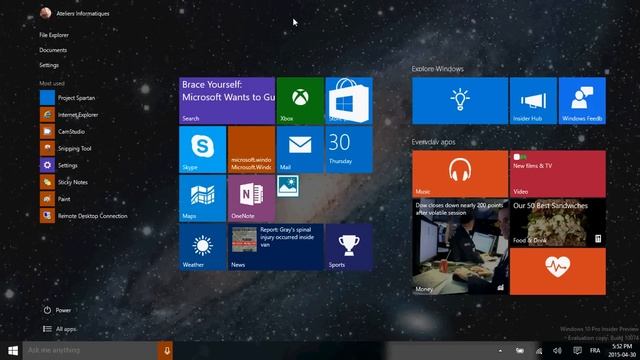This screenshot has height=360, width=640.
Task: Launch Internet Explorer from Most used
Action: [x=69, y=115]
